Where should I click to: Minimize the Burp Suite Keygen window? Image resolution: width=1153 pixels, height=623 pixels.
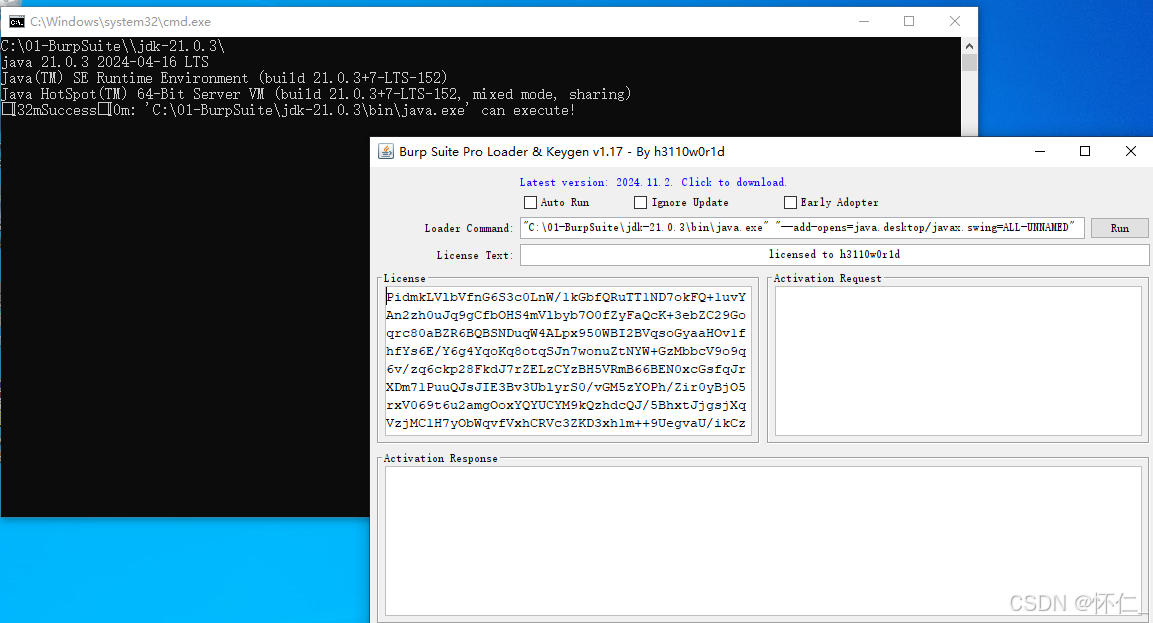tap(1040, 152)
